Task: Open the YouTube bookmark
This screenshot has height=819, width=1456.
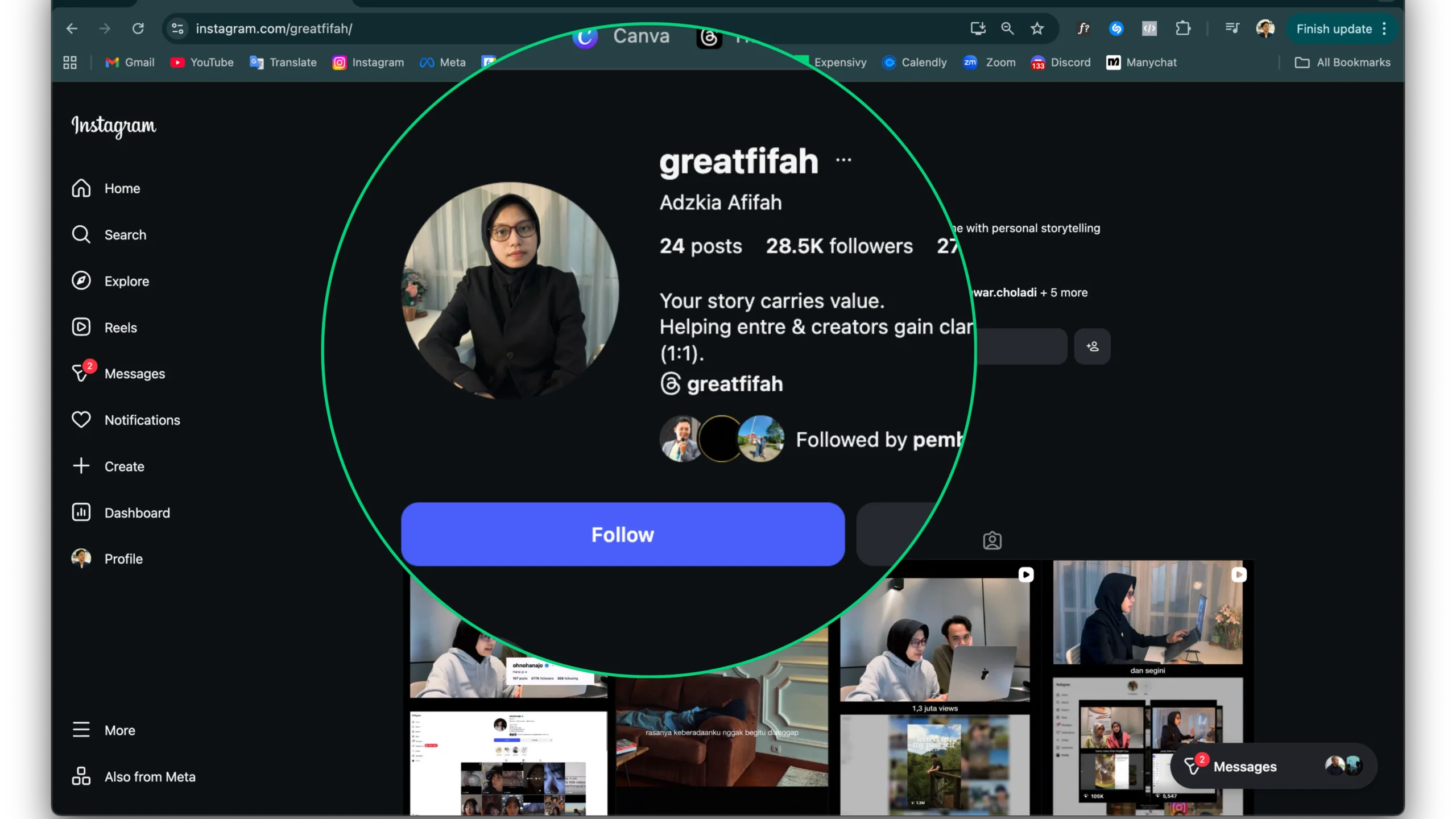Action: (x=202, y=63)
